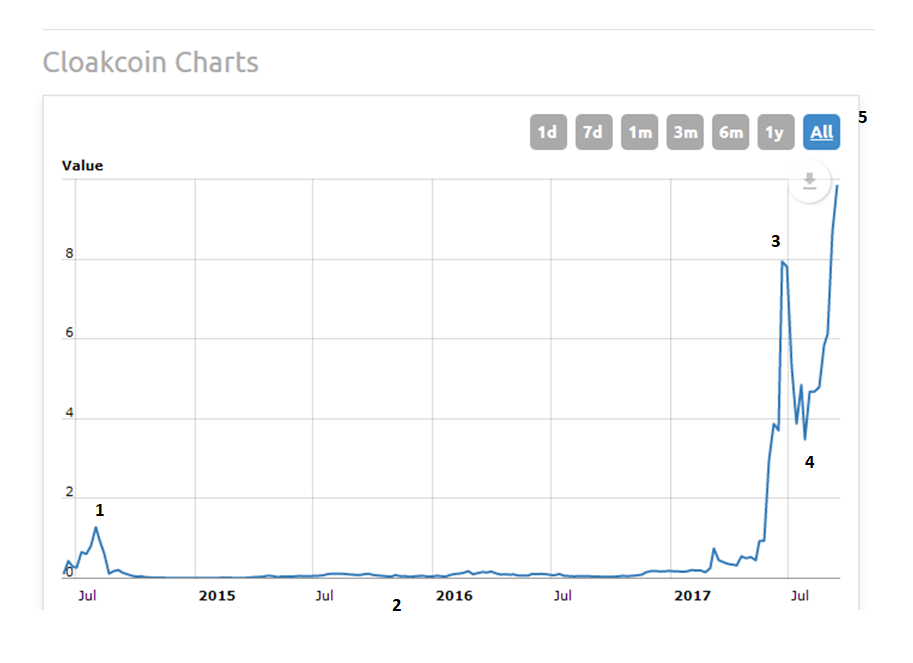
Task: Click annotation number 5 beside All
Action: [x=862, y=117]
